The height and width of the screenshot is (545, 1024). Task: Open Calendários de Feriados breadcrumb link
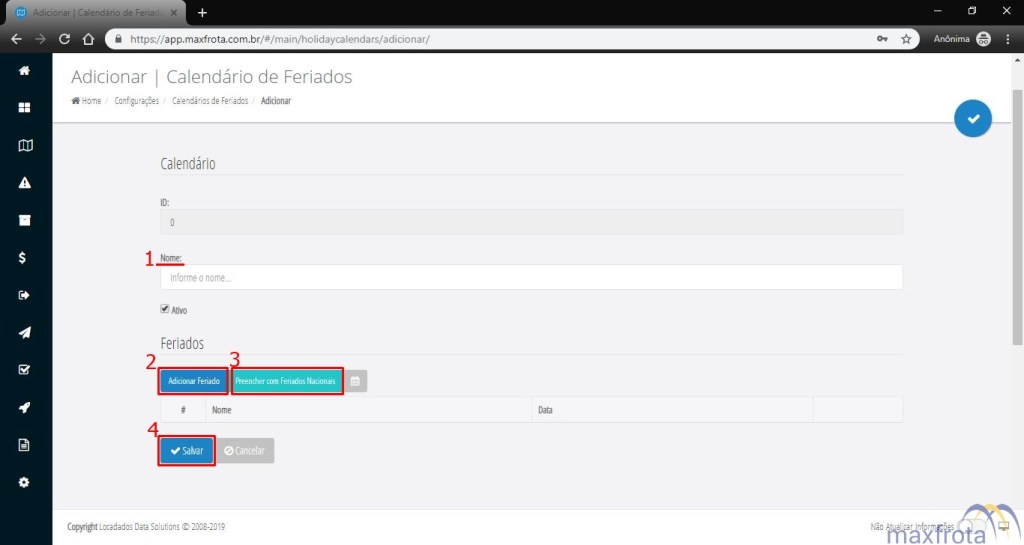point(210,101)
